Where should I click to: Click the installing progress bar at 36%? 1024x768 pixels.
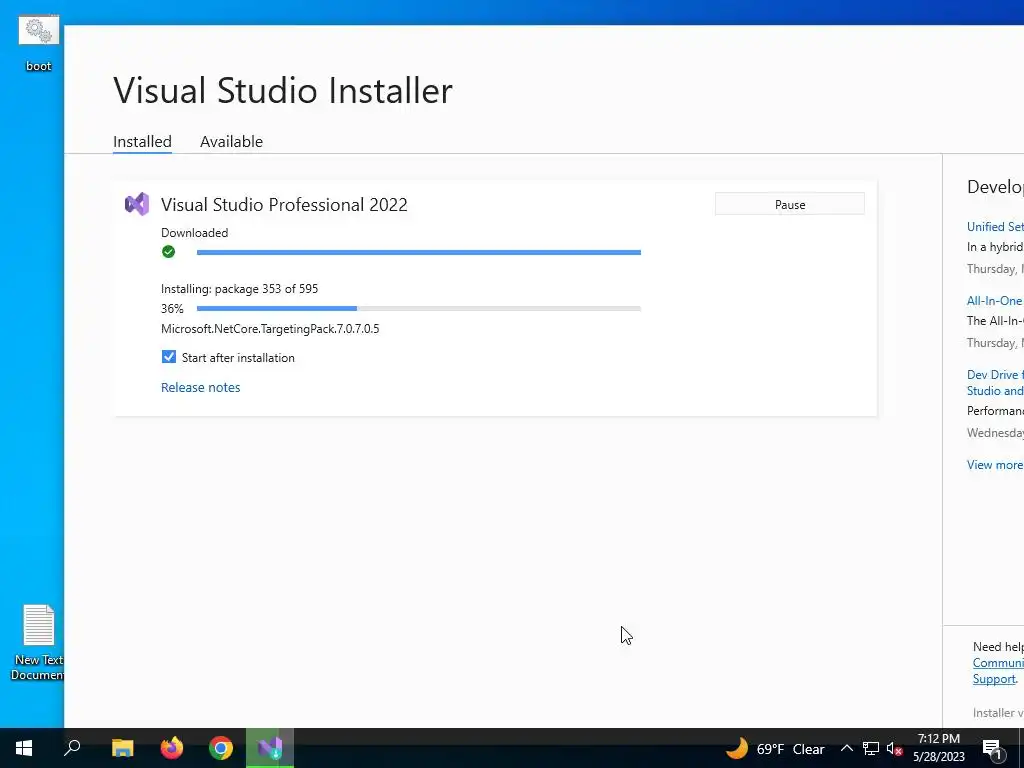pyautogui.click(x=419, y=308)
